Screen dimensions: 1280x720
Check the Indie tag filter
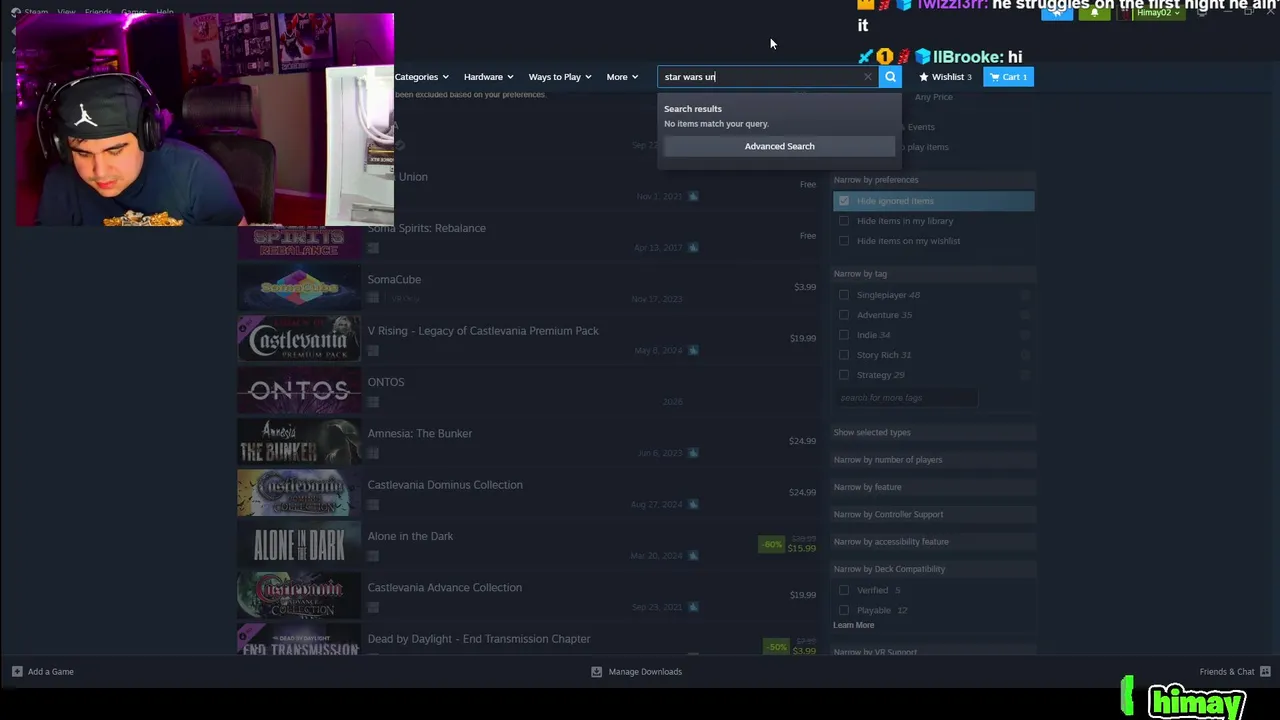click(x=844, y=335)
